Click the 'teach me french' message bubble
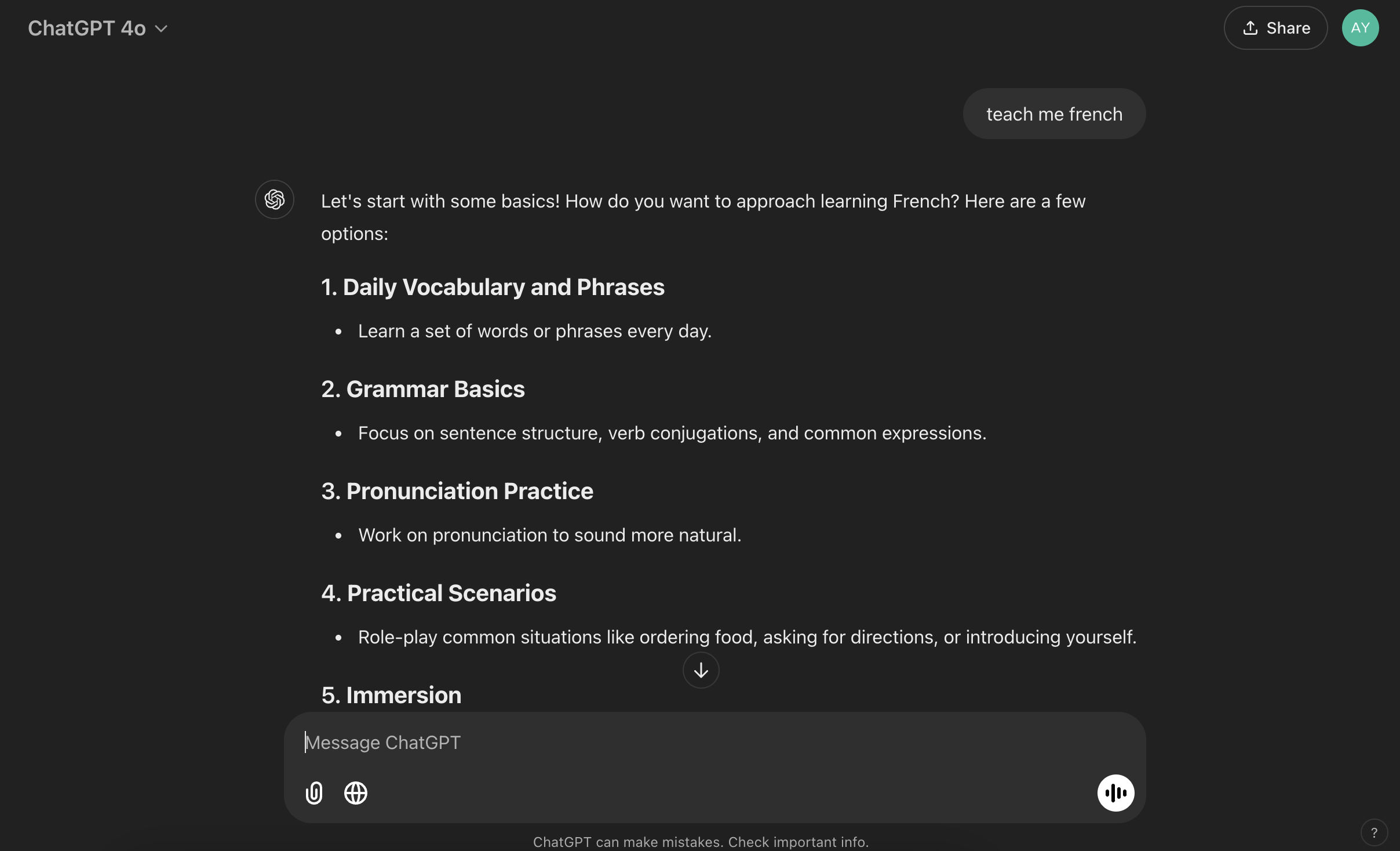Screen dimensions: 1400x851 click(x=1054, y=114)
